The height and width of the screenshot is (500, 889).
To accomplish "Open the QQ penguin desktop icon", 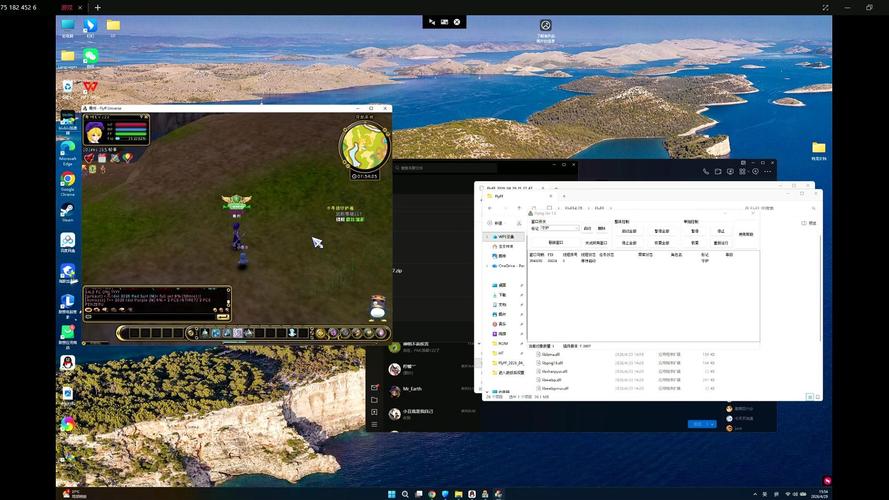I will pos(67,362).
